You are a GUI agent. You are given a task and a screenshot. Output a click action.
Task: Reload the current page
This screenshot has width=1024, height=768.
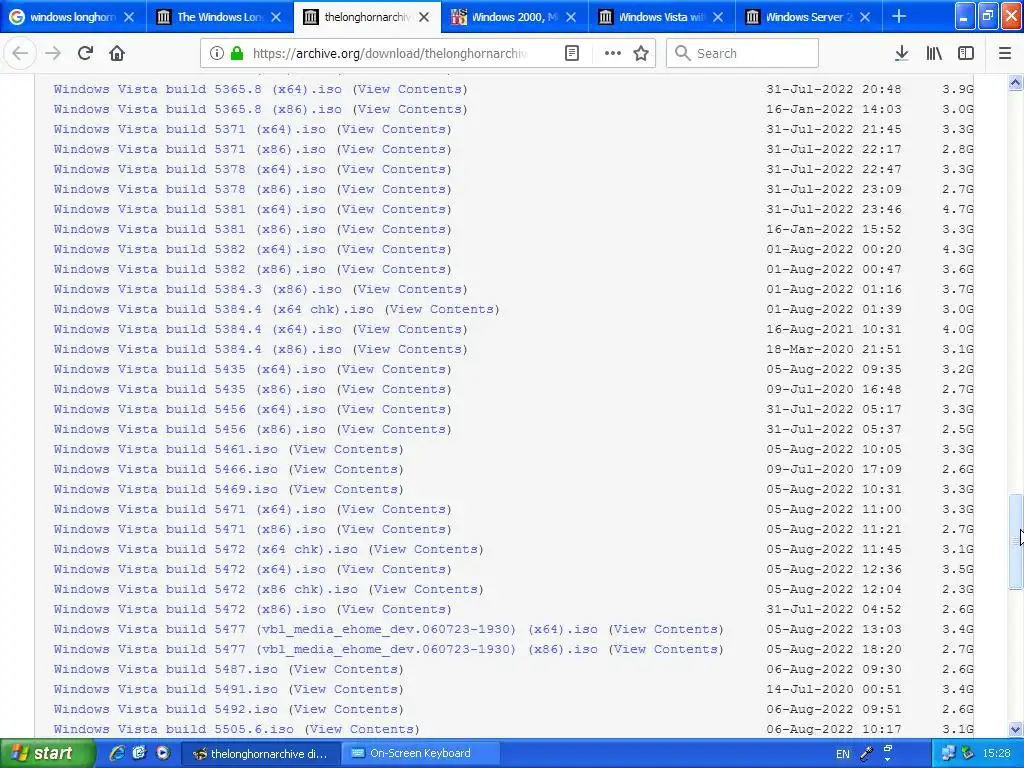(x=85, y=54)
